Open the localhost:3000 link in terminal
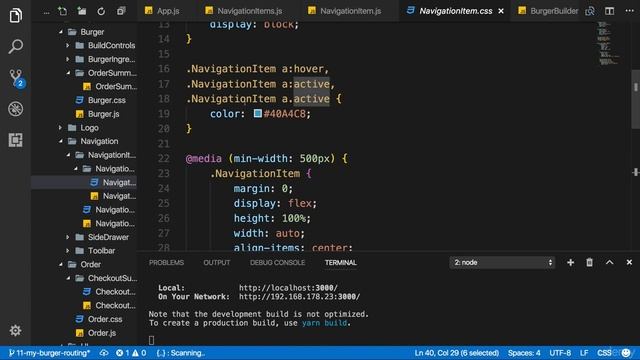The height and width of the screenshot is (360, 640). (x=288, y=288)
